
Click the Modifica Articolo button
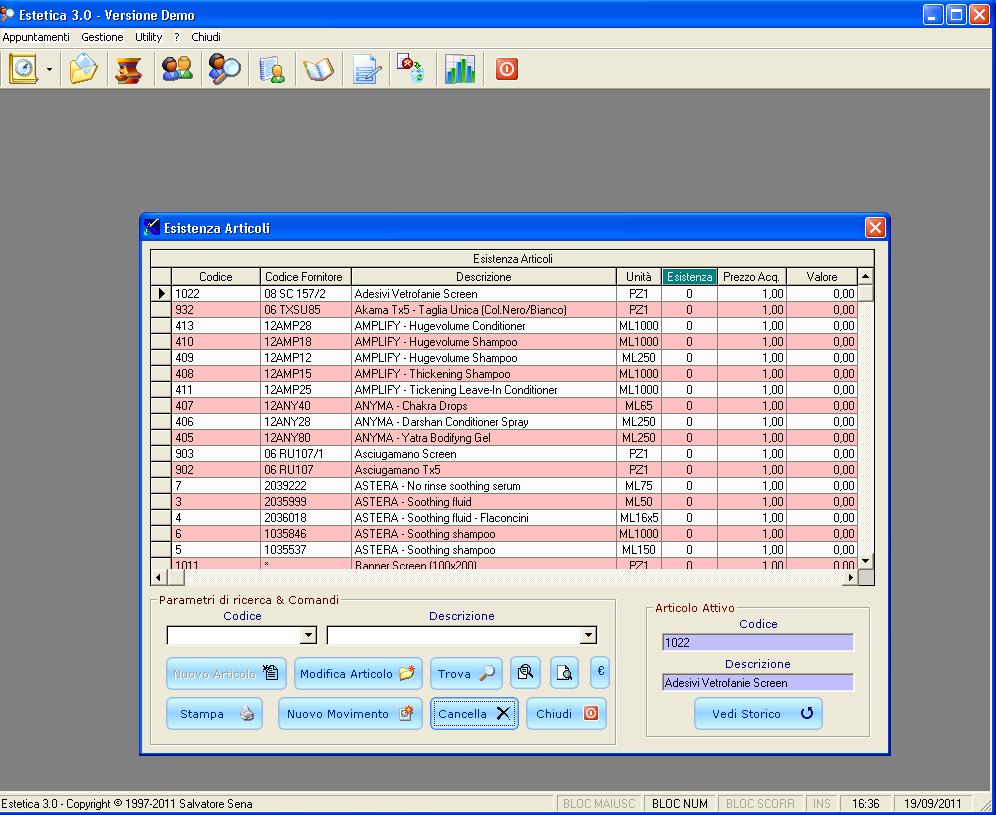[358, 673]
